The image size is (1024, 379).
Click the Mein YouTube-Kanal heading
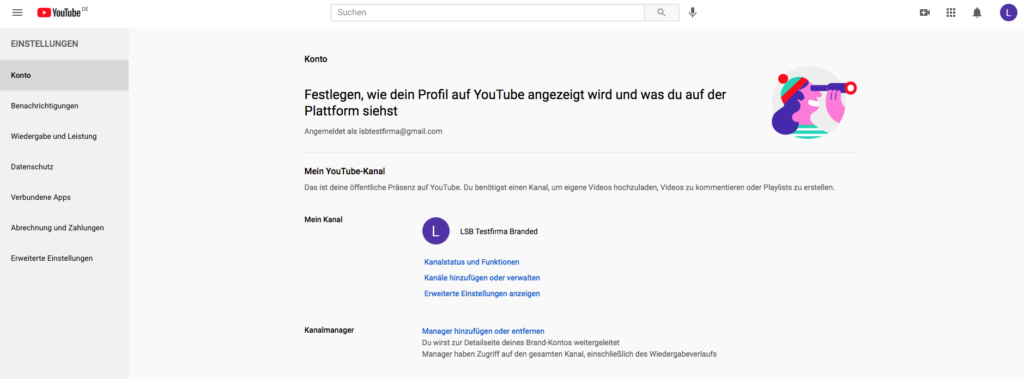click(x=345, y=171)
